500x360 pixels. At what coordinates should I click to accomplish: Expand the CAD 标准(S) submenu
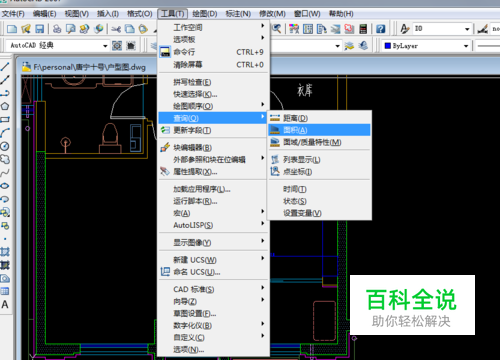[x=213, y=289]
